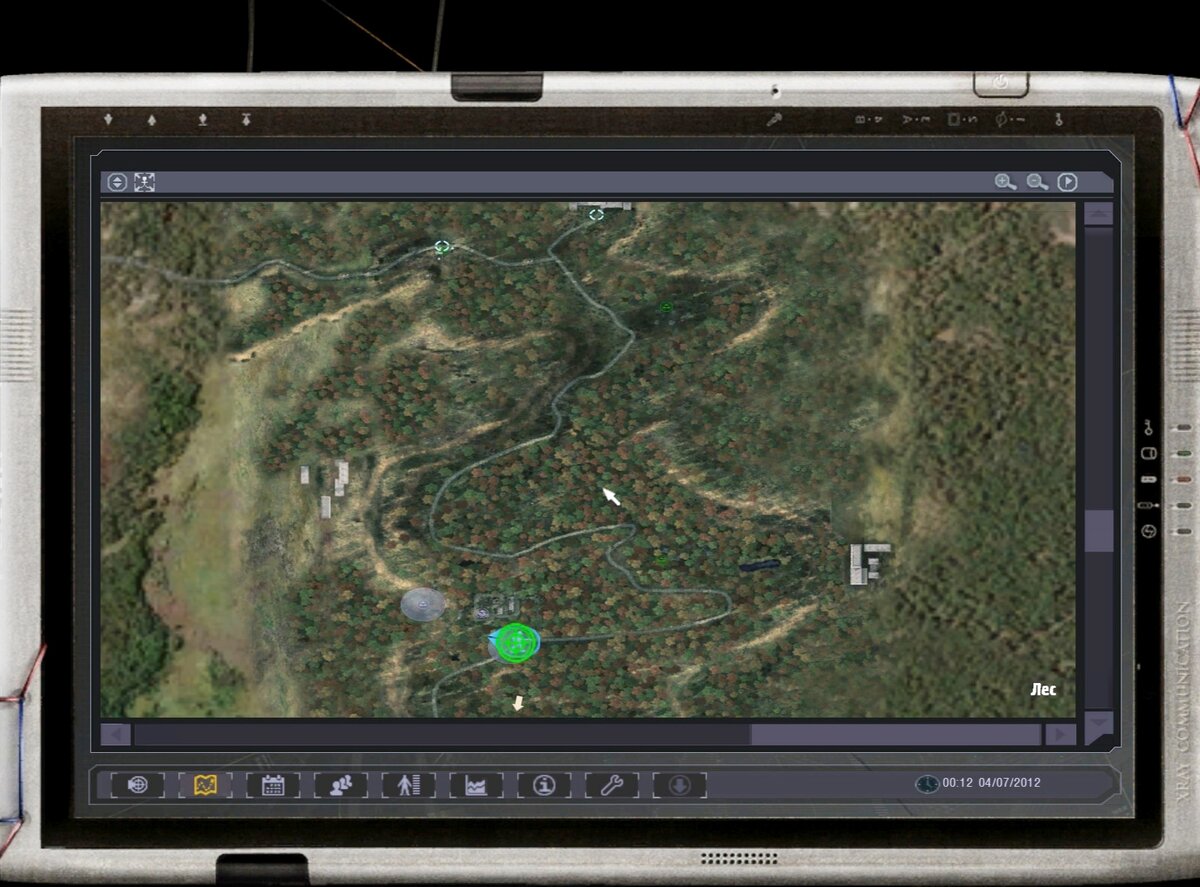Image resolution: width=1200 pixels, height=887 pixels.
Task: Click the vertical scrollbar thumb
Action: pos(1099,531)
